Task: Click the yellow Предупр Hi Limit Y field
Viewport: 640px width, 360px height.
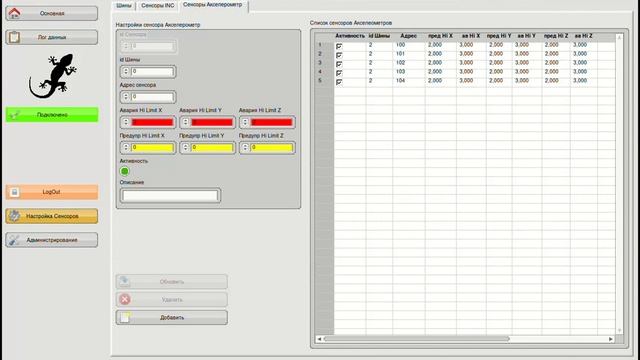Action: pos(212,148)
